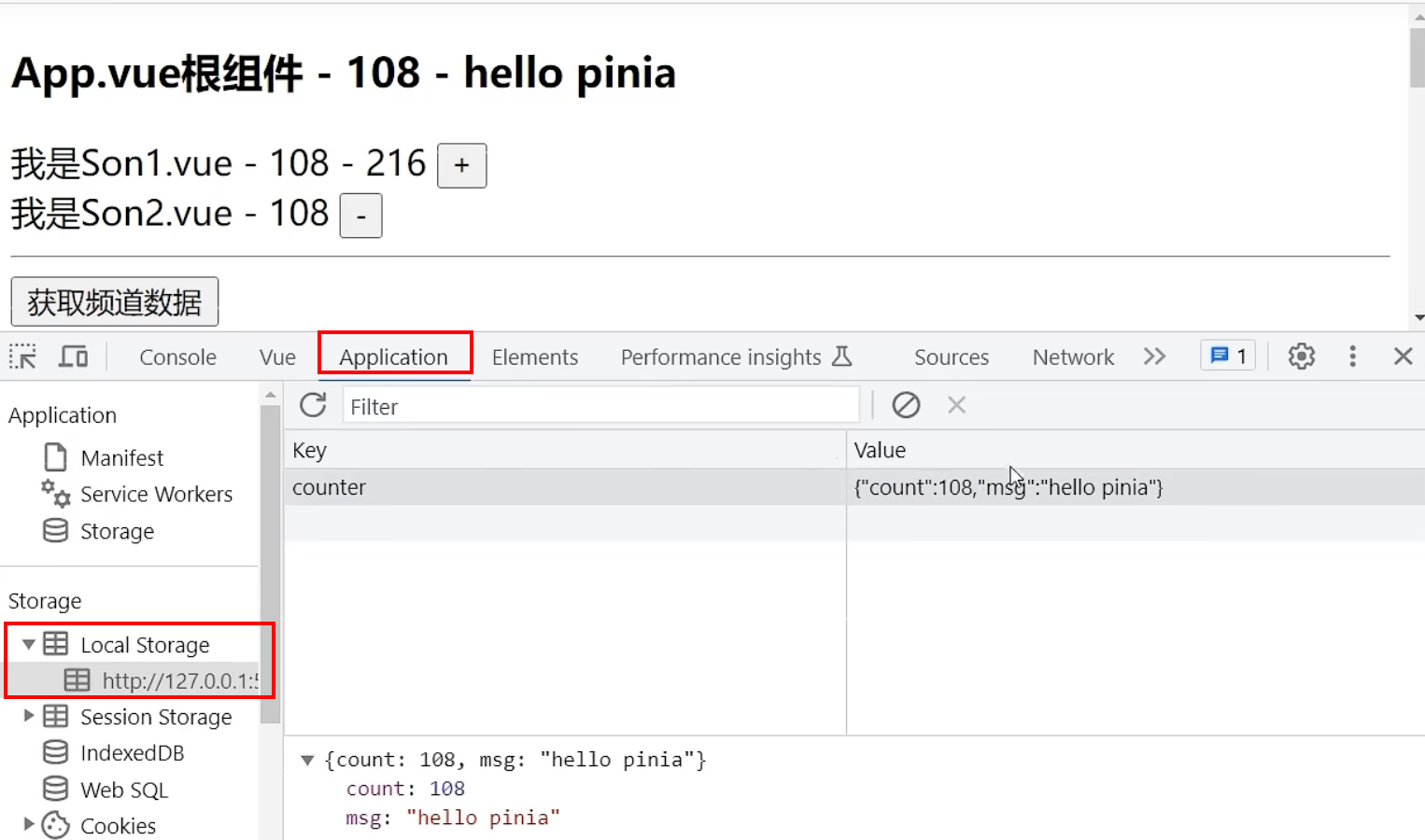
Task: Select the Storage item under Application
Action: (117, 531)
